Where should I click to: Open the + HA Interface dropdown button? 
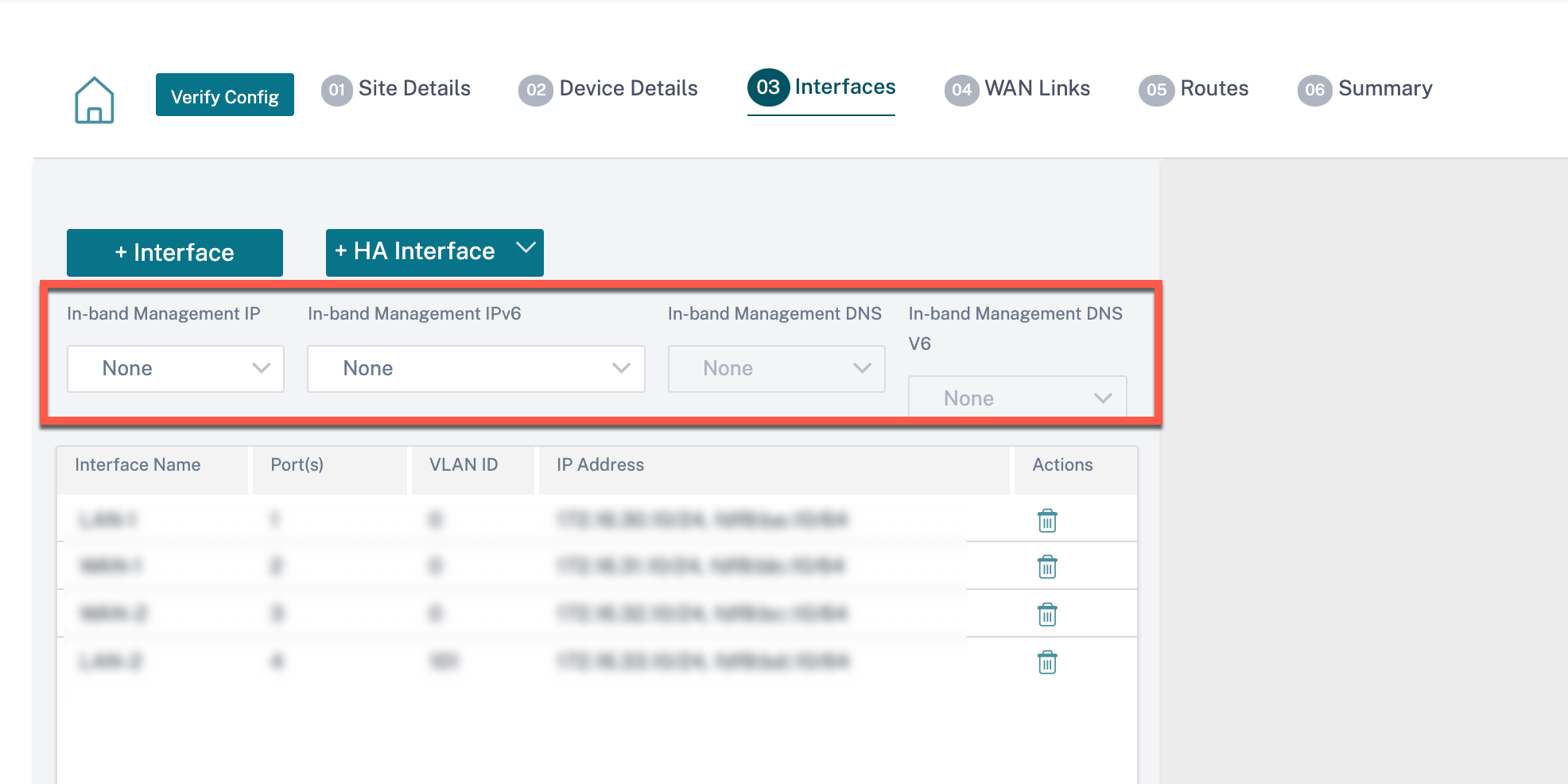435,253
